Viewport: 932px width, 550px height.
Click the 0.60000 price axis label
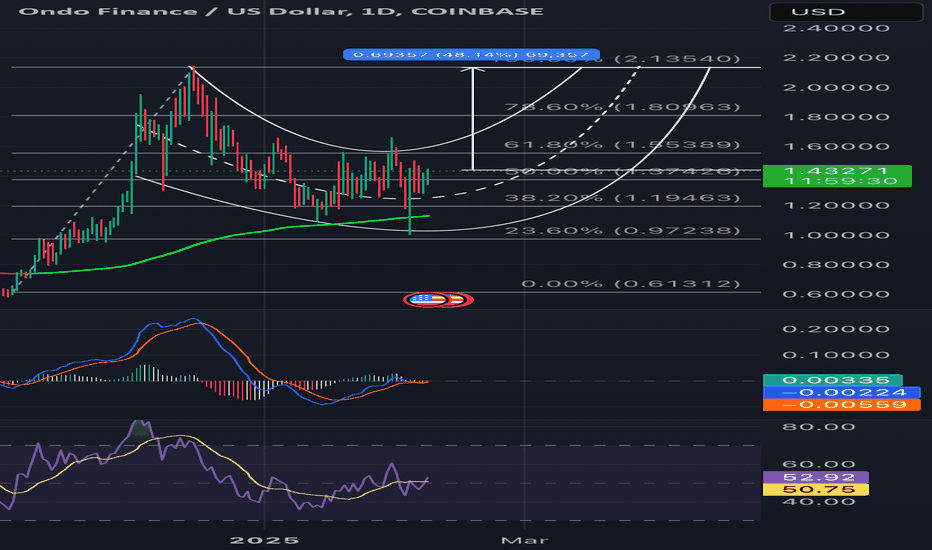coord(836,294)
